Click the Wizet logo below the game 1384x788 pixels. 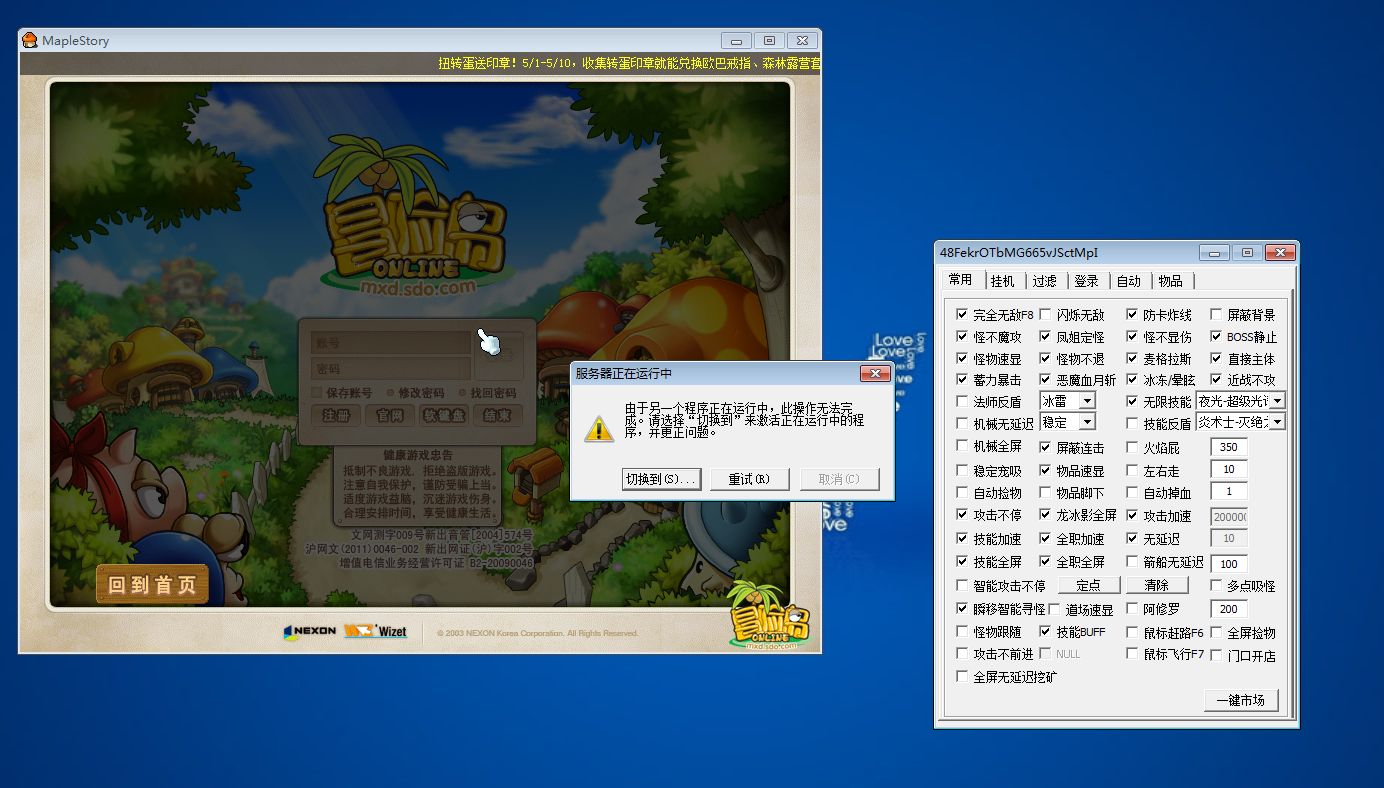point(375,632)
